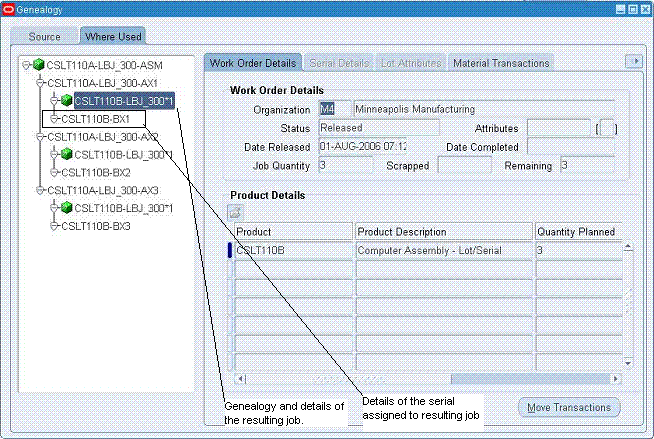Image resolution: width=654 pixels, height=439 pixels.
Task: Toggle expander of CSLT110B-BX1 node
Action: pos(54,119)
